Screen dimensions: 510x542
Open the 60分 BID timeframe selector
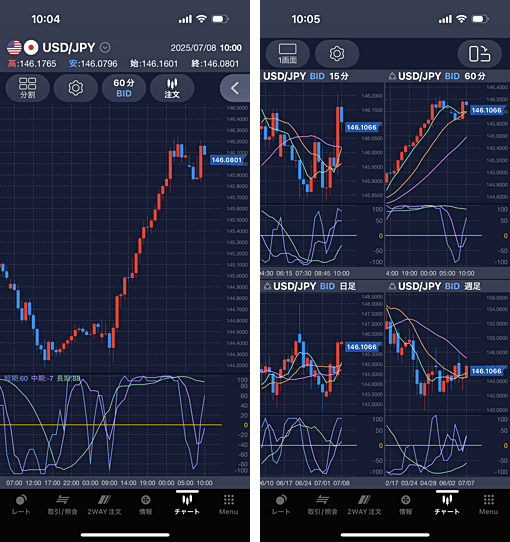(124, 88)
